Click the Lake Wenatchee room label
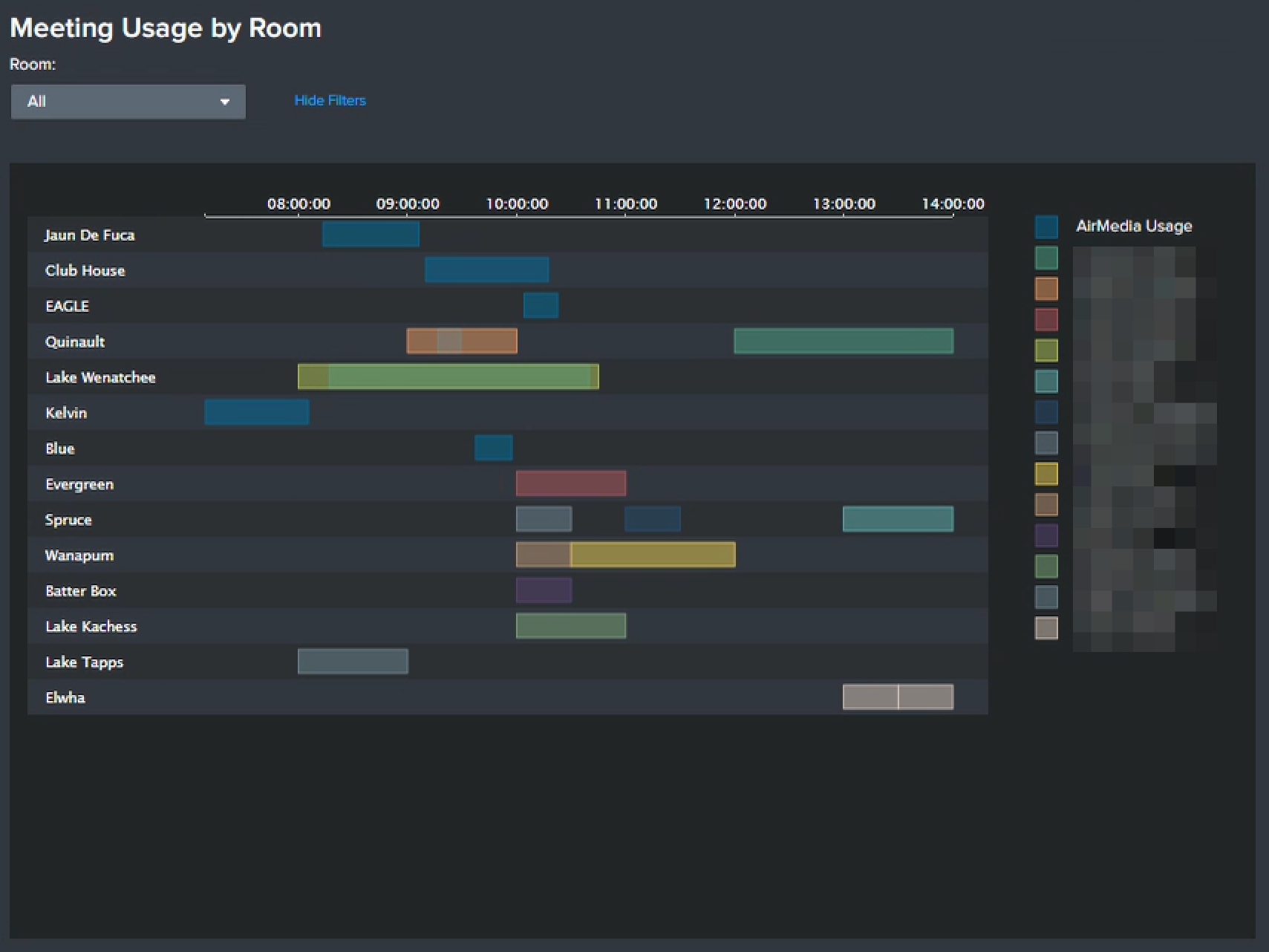1269x952 pixels. (100, 377)
